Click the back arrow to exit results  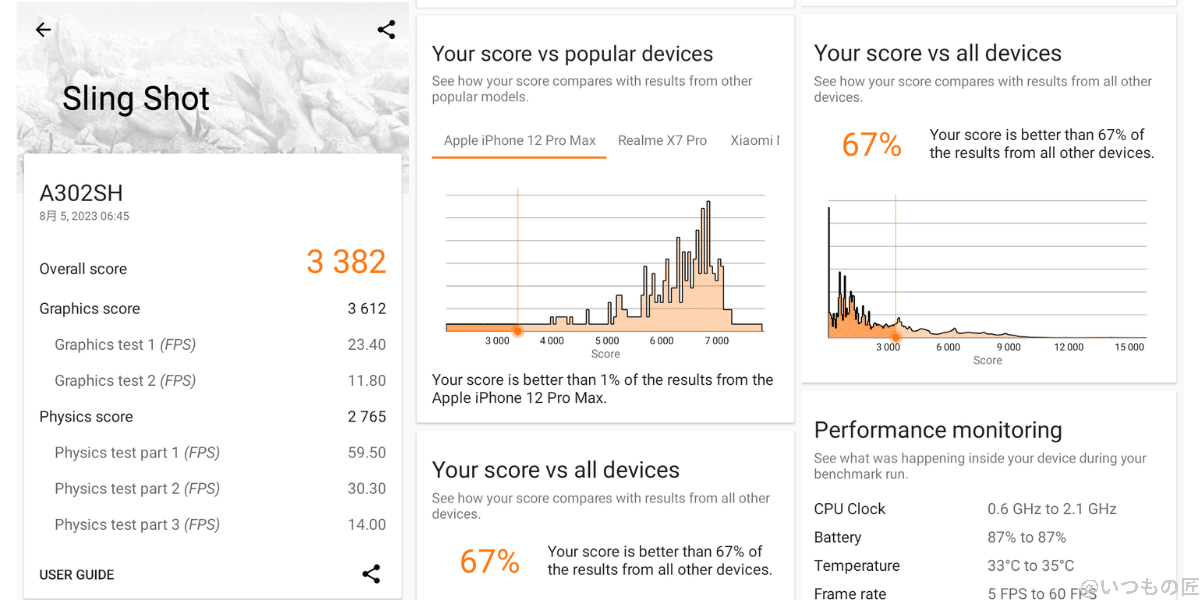pos(42,29)
